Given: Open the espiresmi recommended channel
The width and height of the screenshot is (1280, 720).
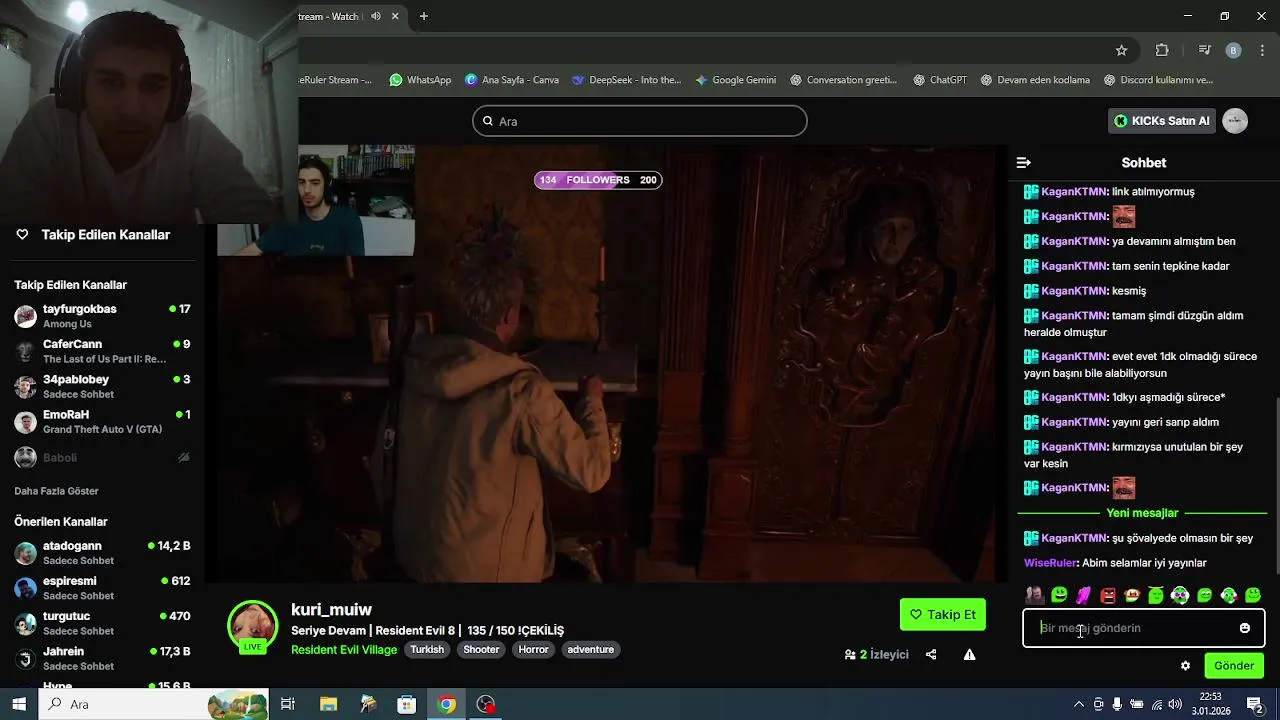Looking at the screenshot, I should coord(102,588).
